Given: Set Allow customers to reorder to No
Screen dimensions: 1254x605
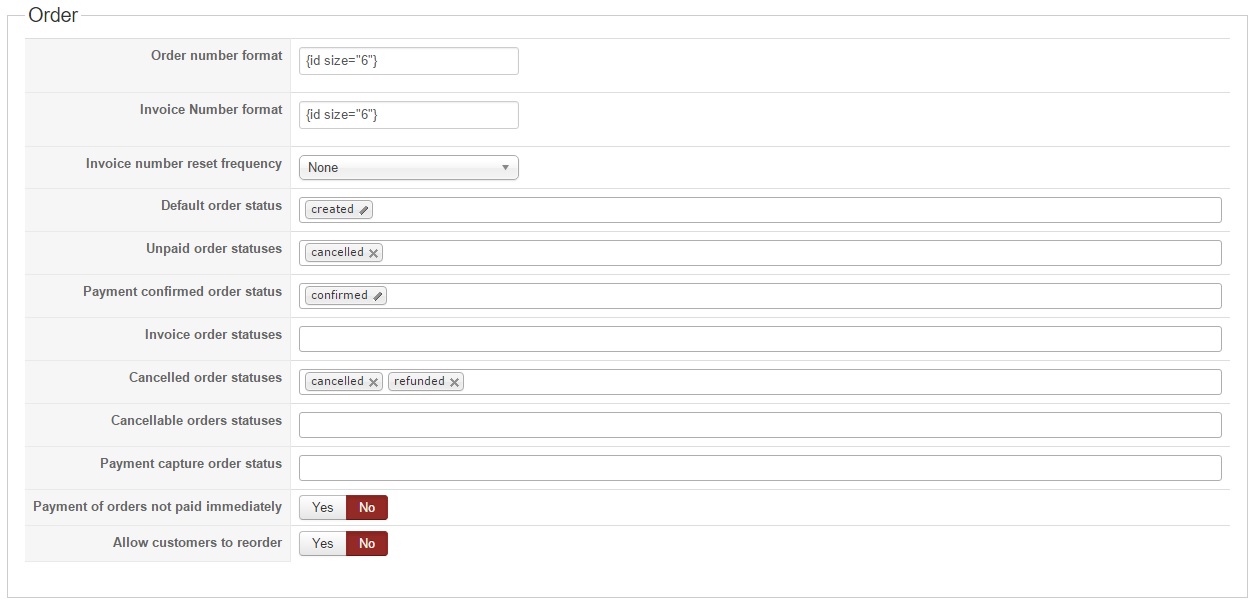Looking at the screenshot, I should pyautogui.click(x=367, y=544).
